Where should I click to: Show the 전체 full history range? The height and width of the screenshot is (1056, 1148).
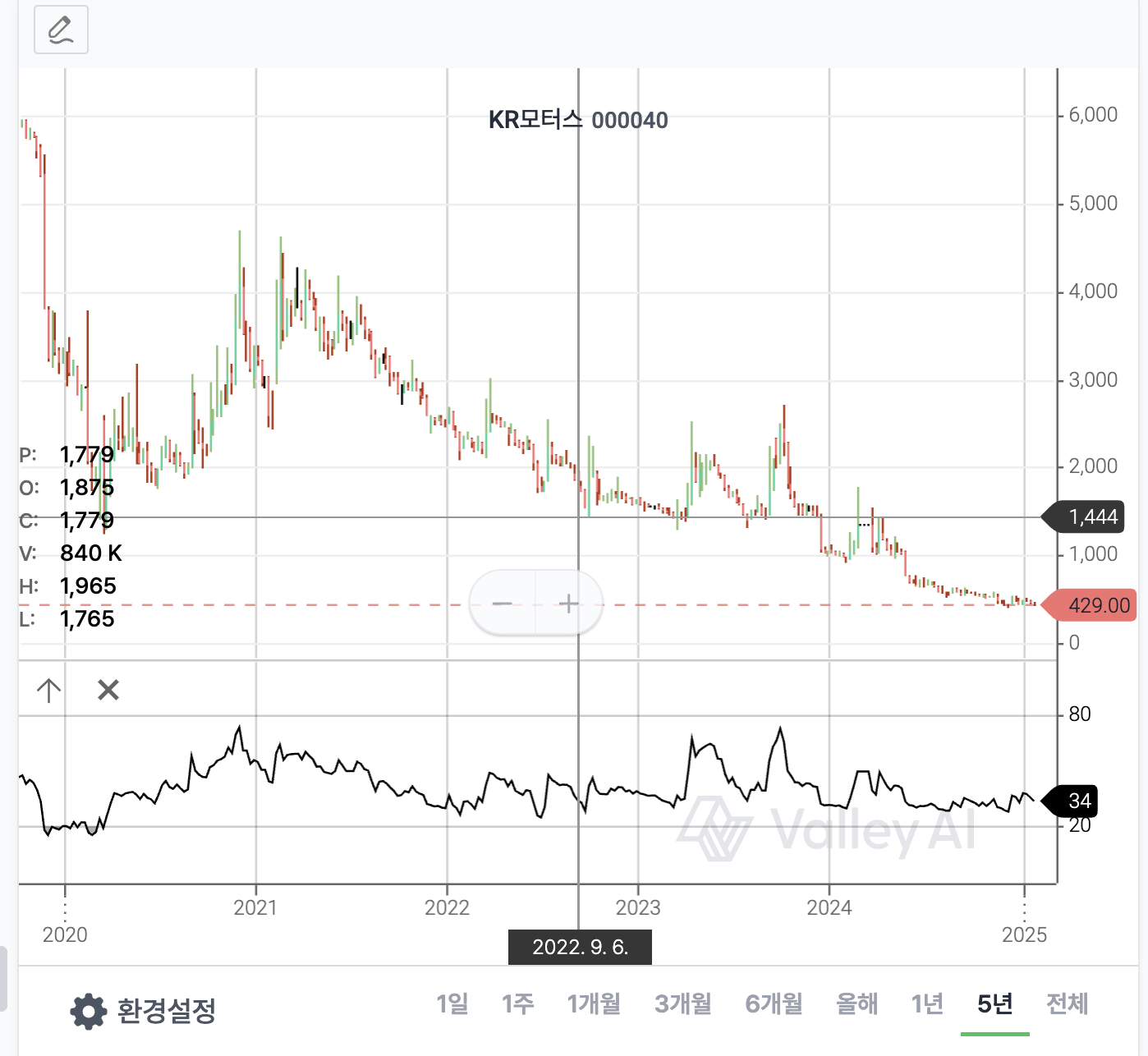tap(1068, 1003)
